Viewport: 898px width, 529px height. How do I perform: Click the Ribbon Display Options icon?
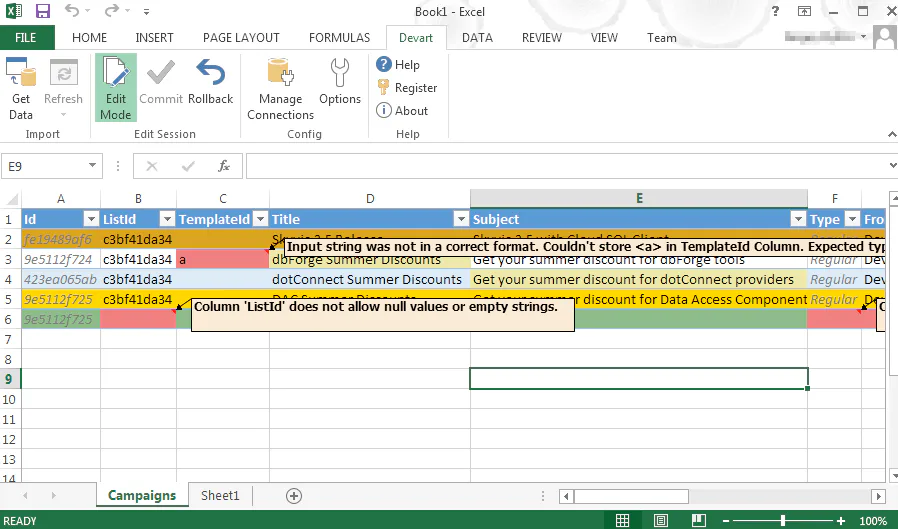(804, 11)
